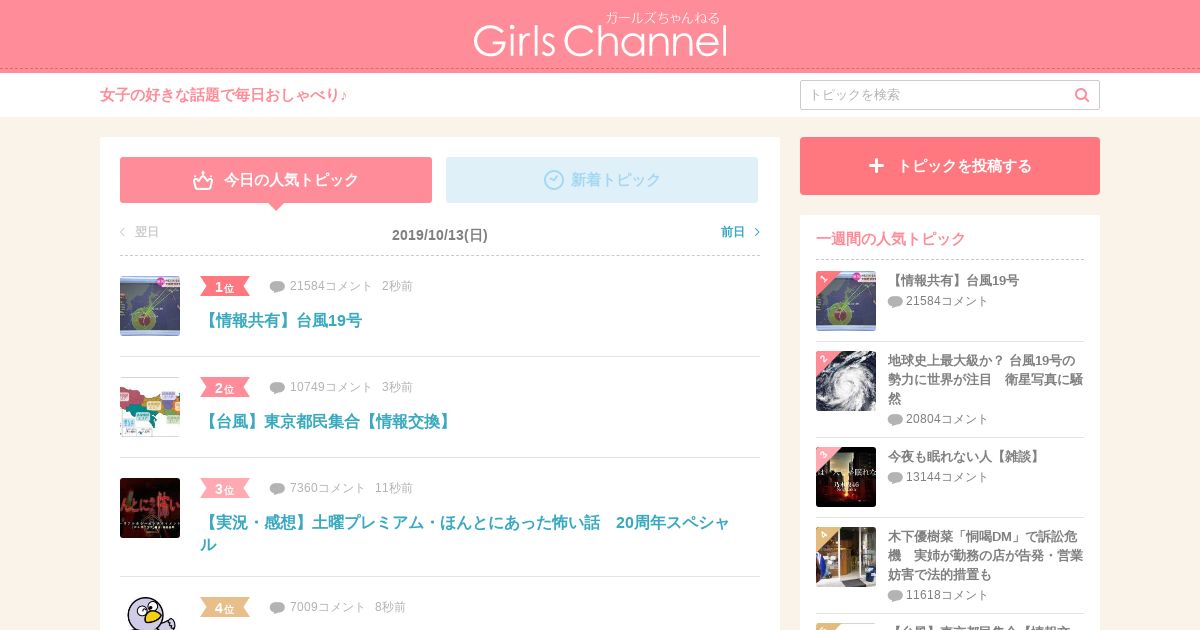1200x630 pixels.
Task: Click 一週間の人気トピック sidebar heading
Action: 891,239
